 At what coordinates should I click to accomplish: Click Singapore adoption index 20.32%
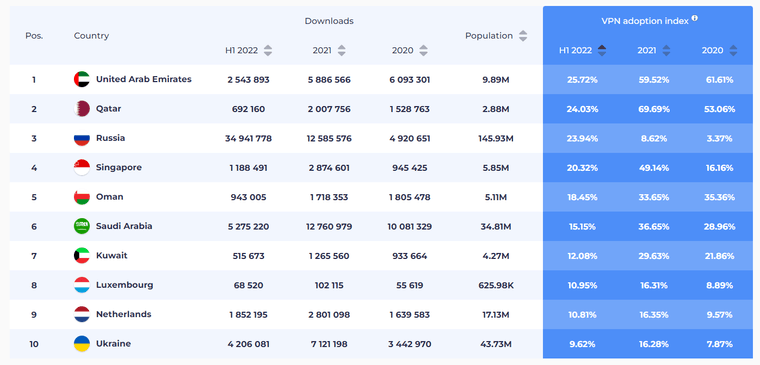point(582,168)
